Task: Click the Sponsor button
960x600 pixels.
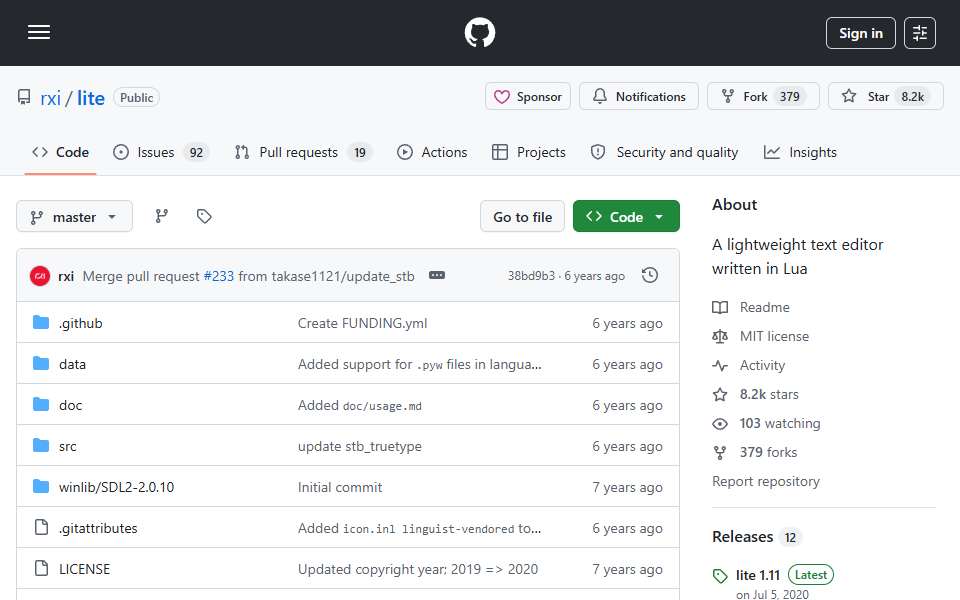Action: click(528, 96)
